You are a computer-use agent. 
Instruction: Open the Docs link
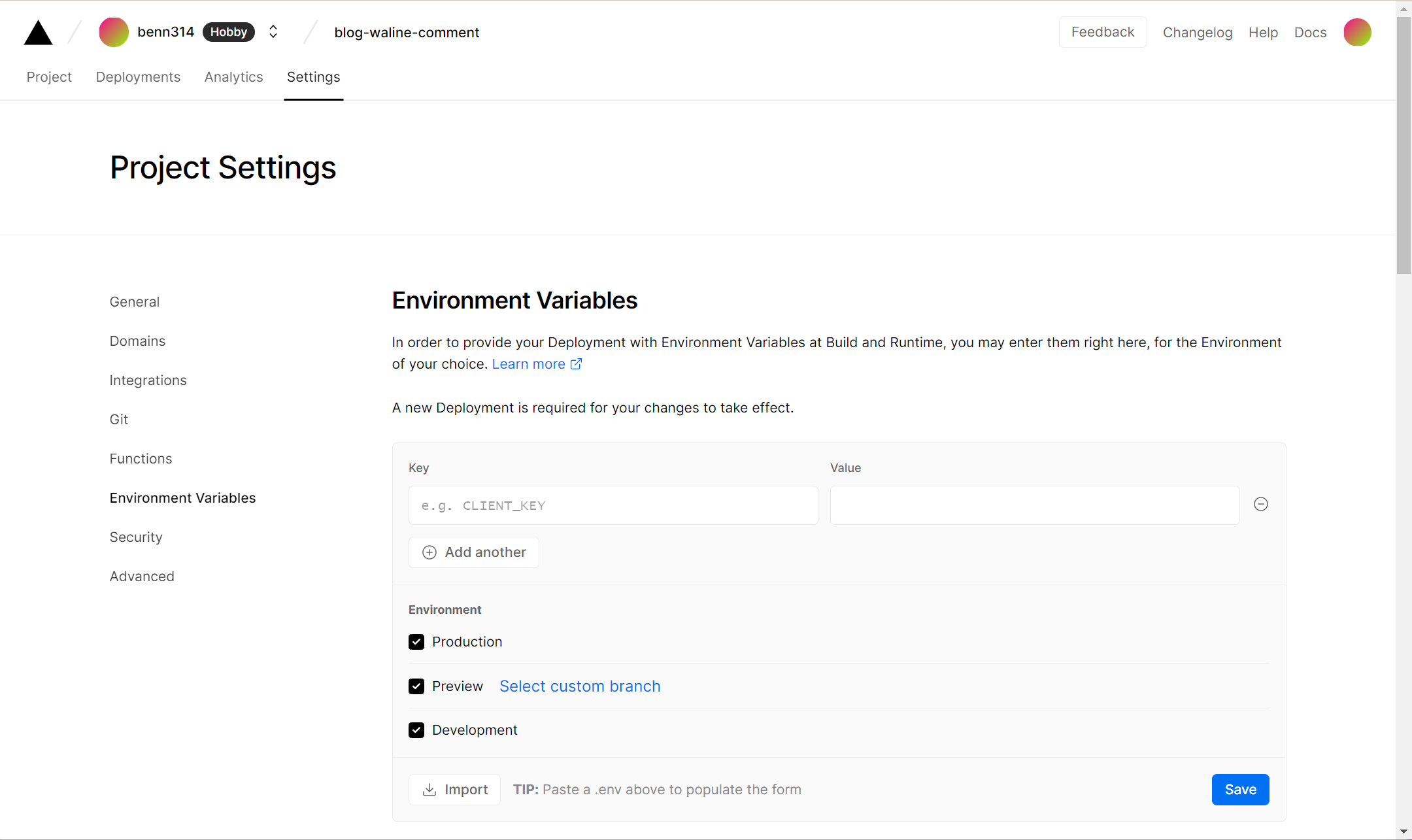pos(1310,33)
